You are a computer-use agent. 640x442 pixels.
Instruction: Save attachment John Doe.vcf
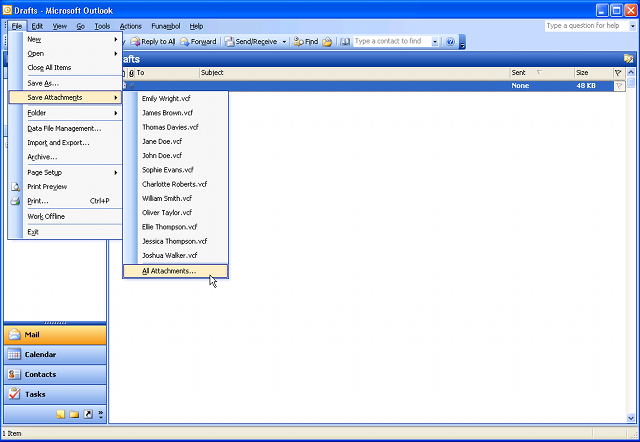[176, 155]
